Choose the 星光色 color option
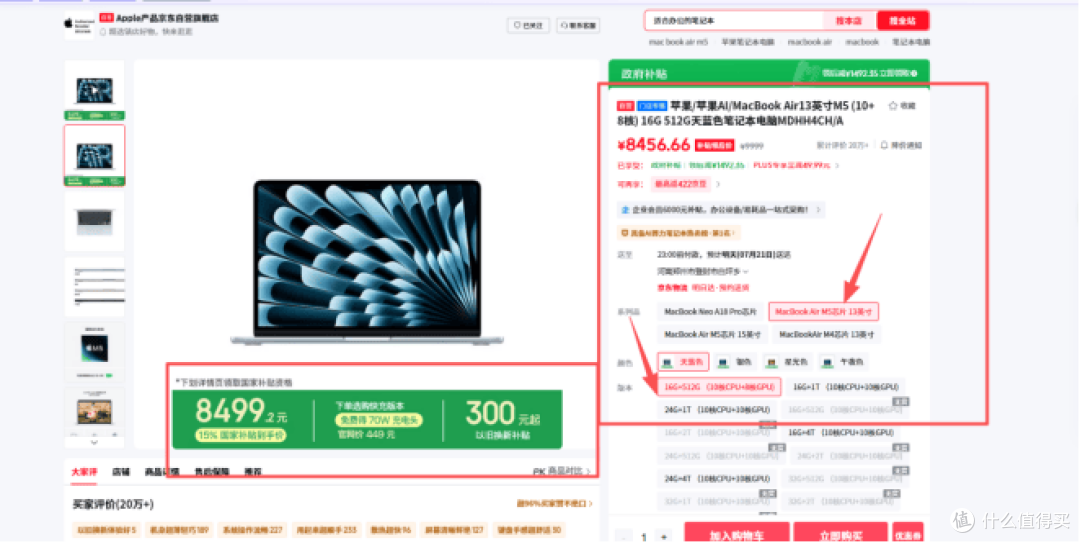Image resolution: width=1080 pixels, height=543 pixels. click(x=788, y=362)
